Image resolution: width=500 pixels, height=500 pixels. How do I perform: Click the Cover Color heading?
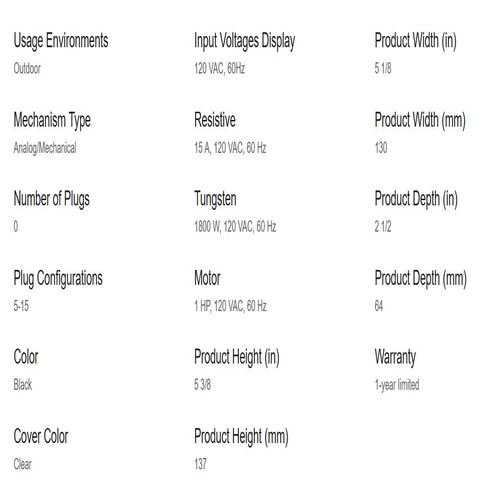click(41, 436)
